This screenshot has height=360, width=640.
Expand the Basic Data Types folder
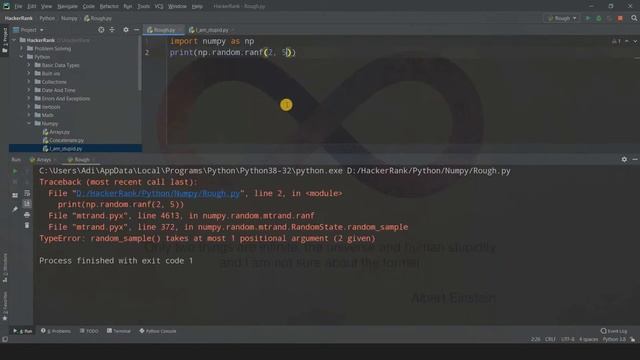[x=29, y=65]
